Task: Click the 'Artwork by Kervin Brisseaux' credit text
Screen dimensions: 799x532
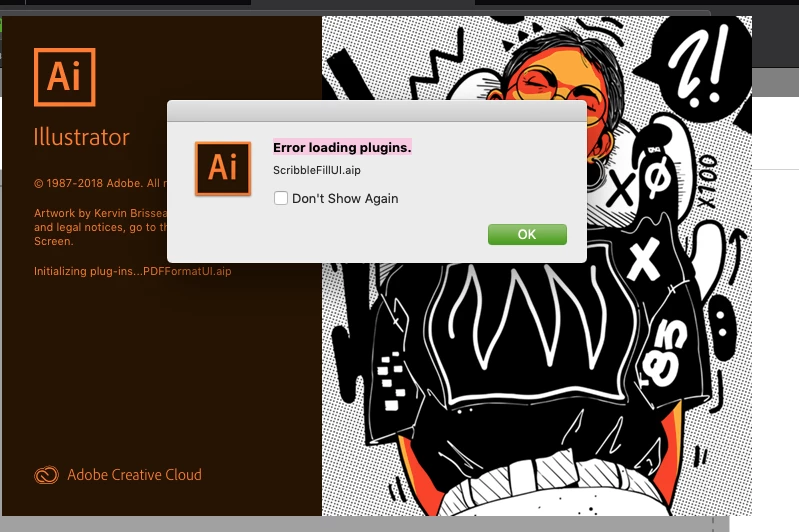Action: [100, 213]
